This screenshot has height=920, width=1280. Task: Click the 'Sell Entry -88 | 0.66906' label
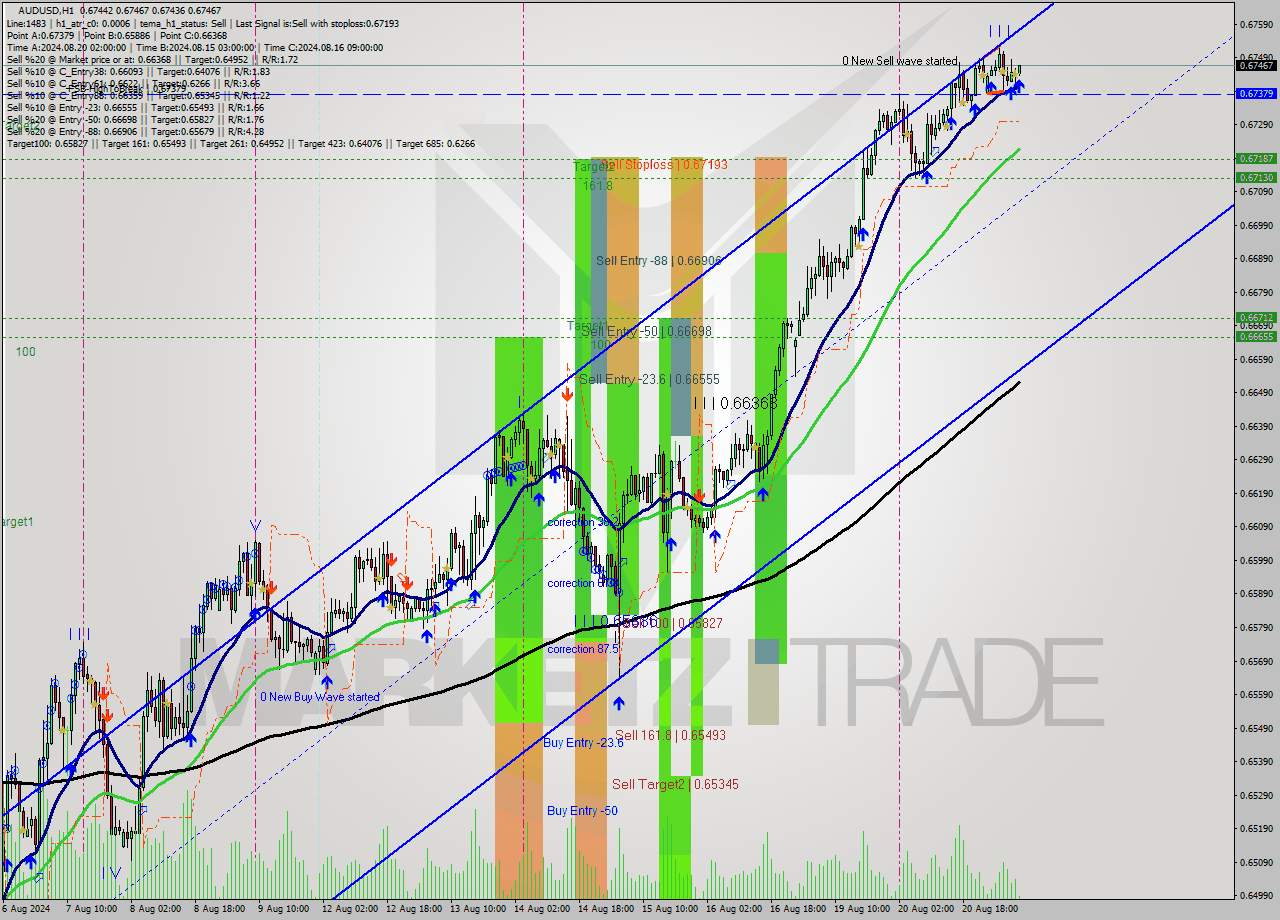point(659,260)
